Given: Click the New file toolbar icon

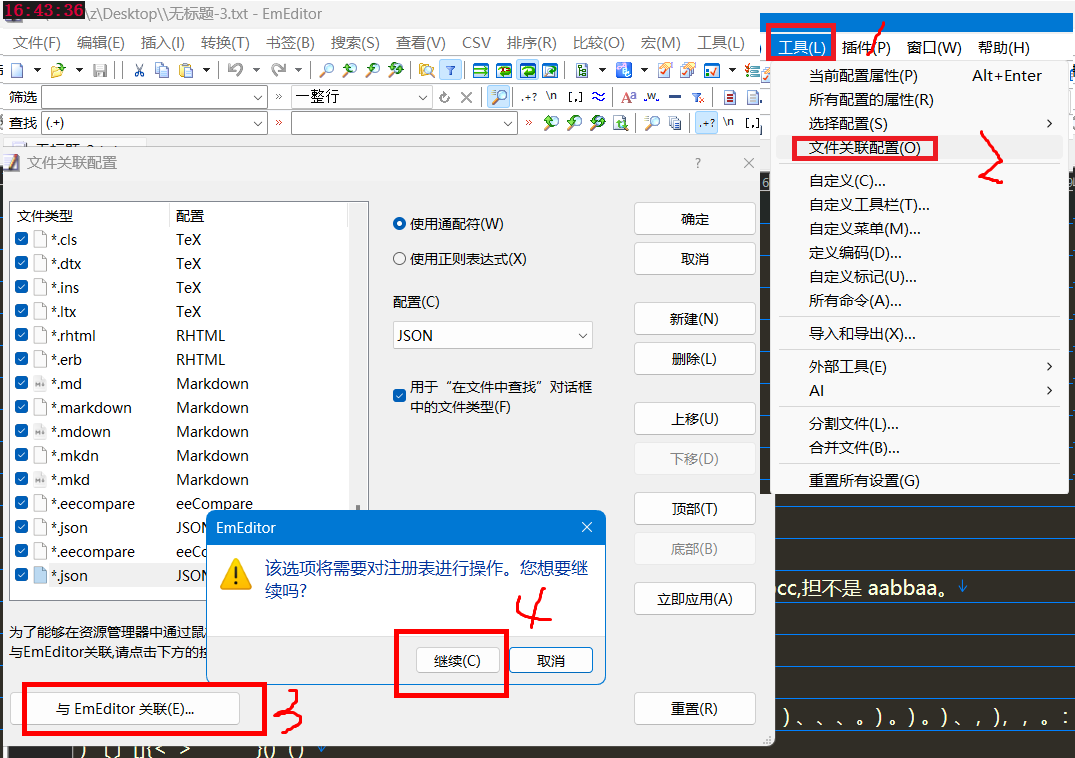Looking at the screenshot, I should [17, 70].
